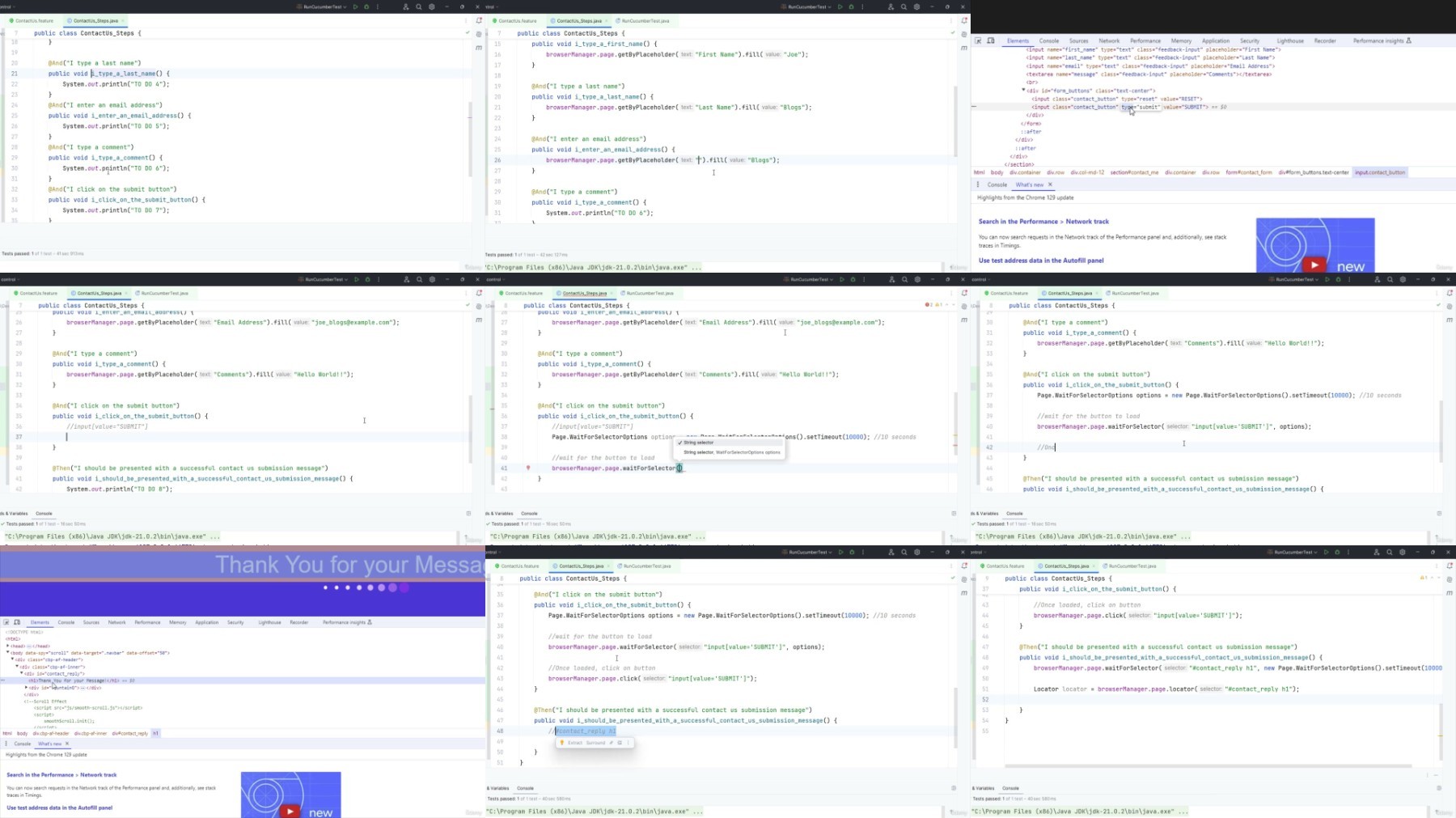Select the form#contact_form breadcrumb
Image resolution: width=1456 pixels, height=818 pixels.
(1249, 172)
